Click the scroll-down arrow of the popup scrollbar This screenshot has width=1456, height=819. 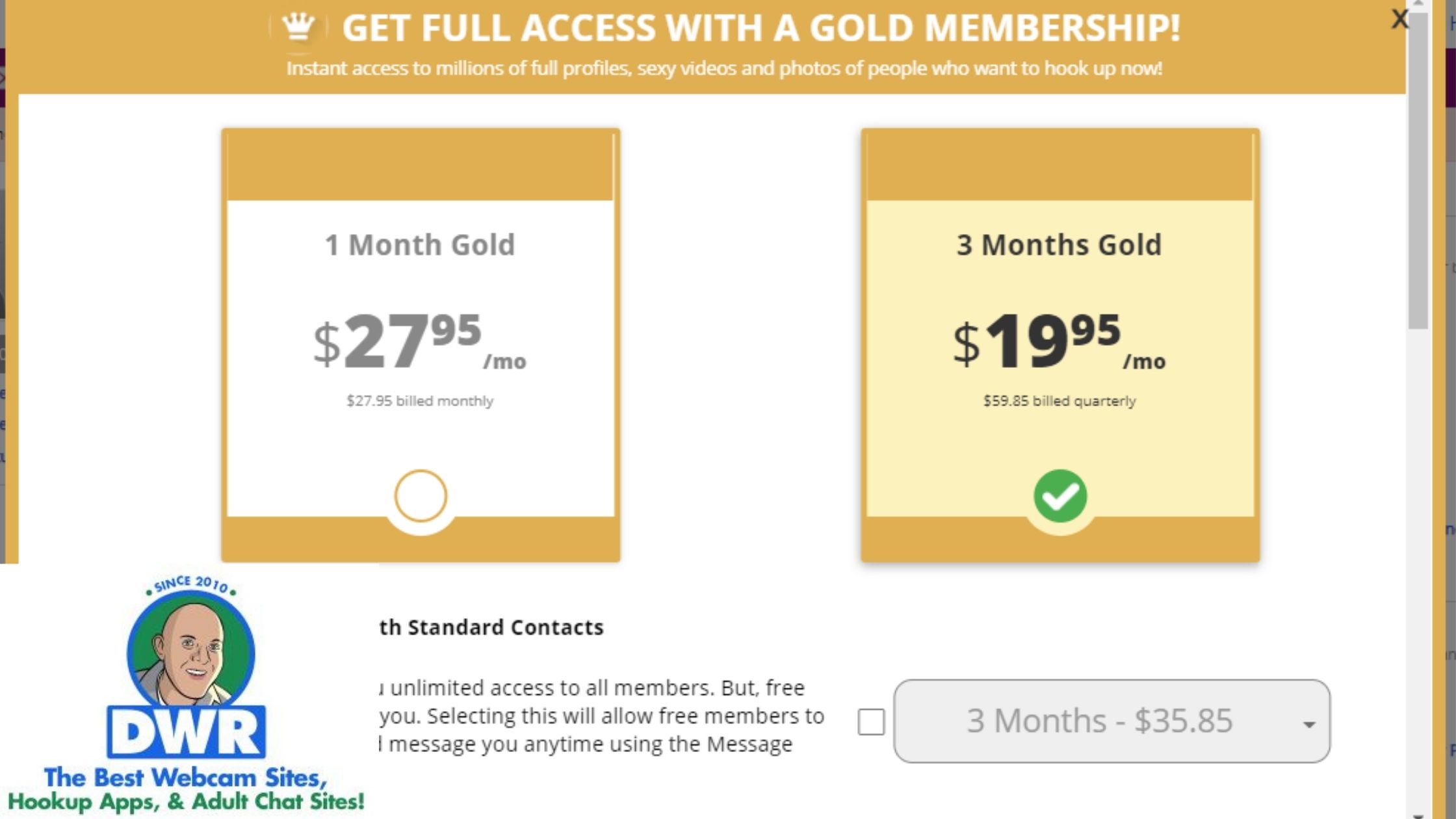[1418, 815]
